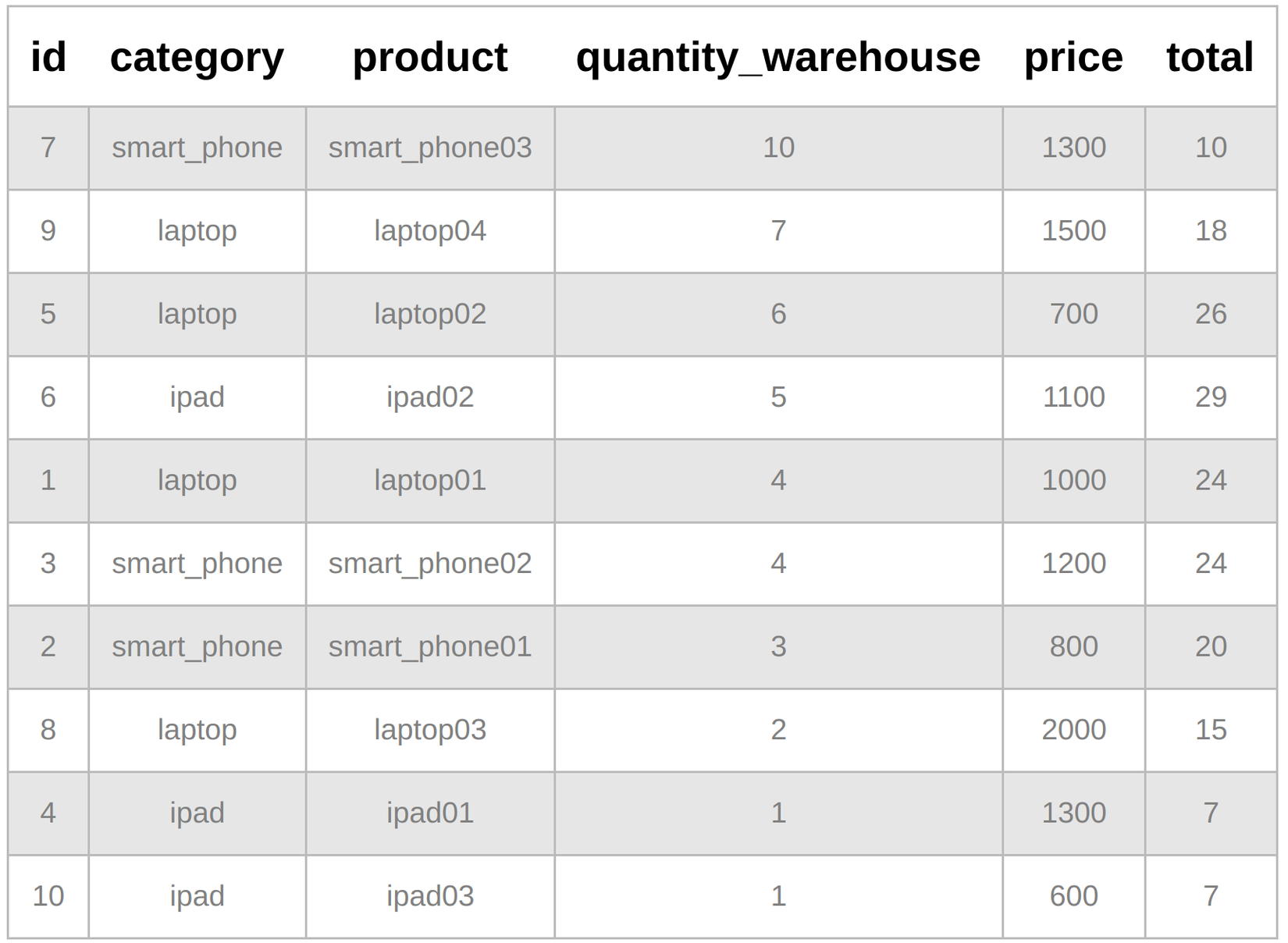Select the smart_phone03 product cell
The width and height of the screenshot is (1288, 943).
[429, 148]
